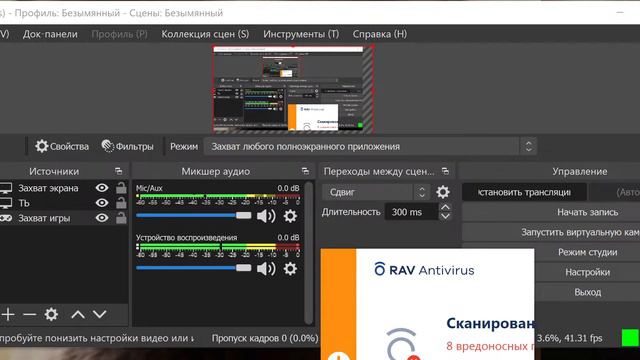
Task: Open the Коллекция сцен (S) menu
Action: 205,34
